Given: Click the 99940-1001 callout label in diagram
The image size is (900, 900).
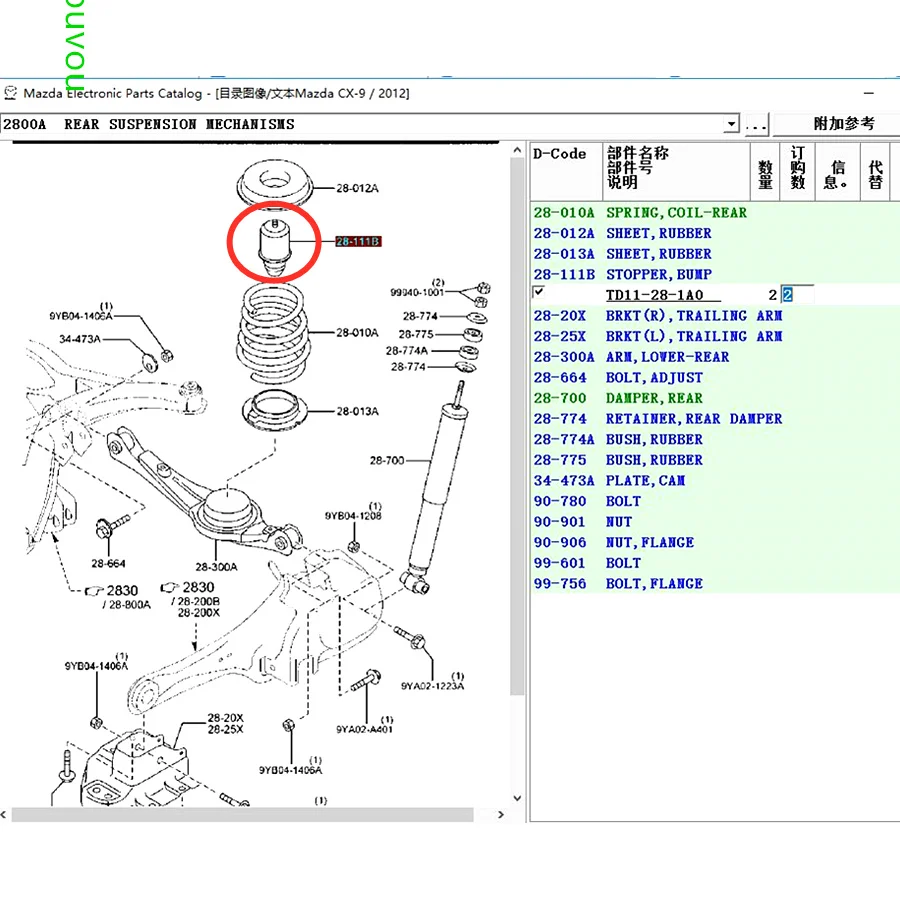Looking at the screenshot, I should click(x=417, y=293).
